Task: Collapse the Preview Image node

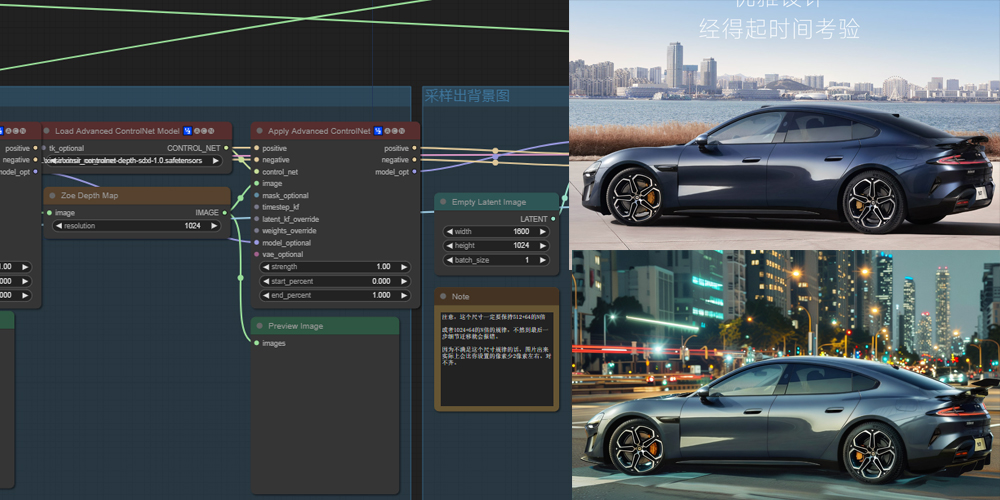Action: coord(259,325)
